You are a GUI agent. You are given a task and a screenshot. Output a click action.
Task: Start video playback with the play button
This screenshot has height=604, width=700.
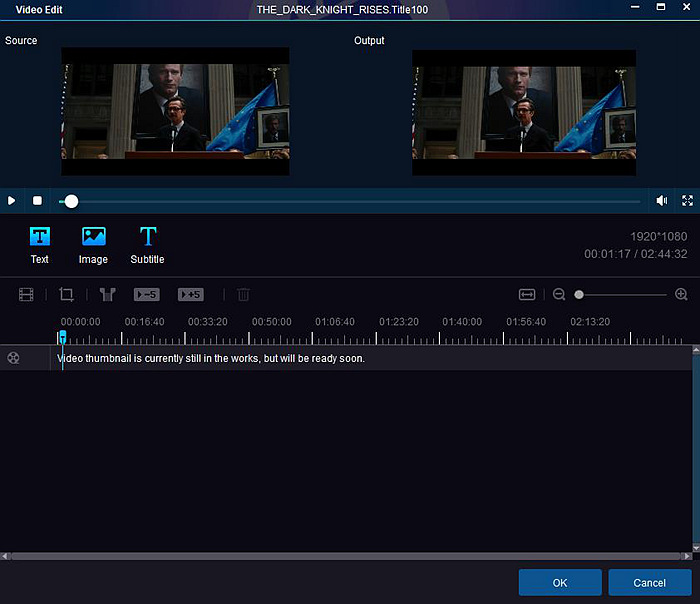tap(11, 201)
